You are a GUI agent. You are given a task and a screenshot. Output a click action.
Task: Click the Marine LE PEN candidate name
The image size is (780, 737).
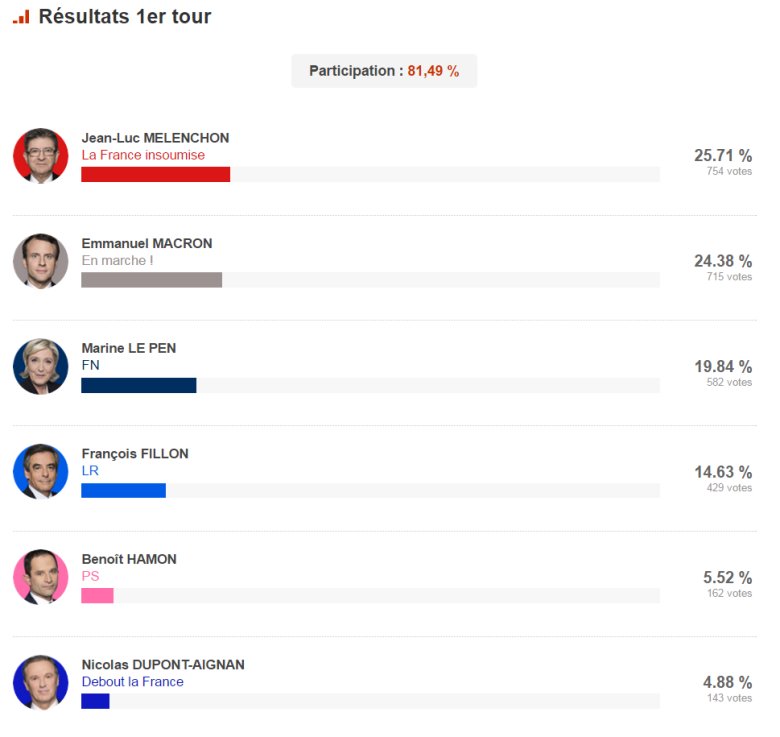(x=129, y=349)
